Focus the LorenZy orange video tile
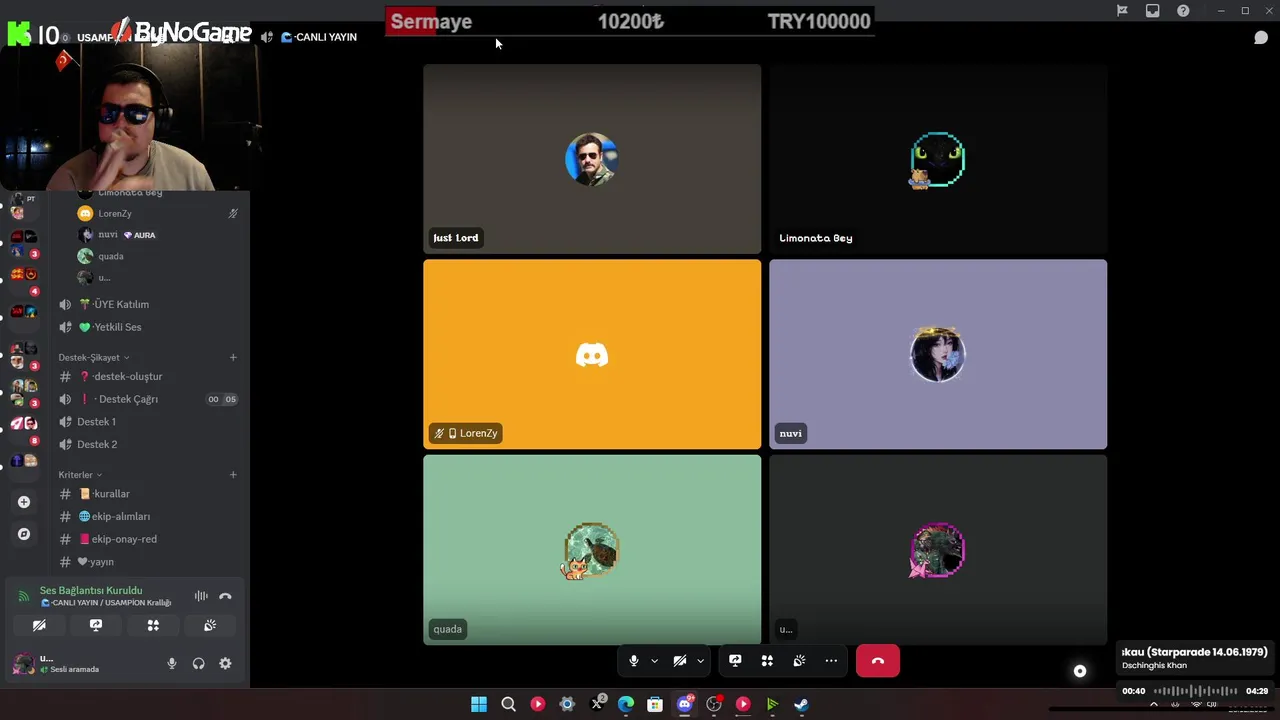Viewport: 1280px width, 720px height. point(592,354)
